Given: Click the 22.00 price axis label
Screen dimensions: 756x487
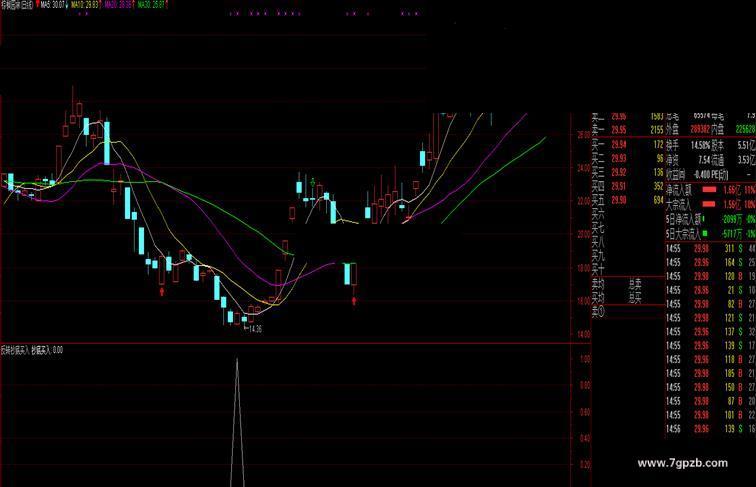Looking at the screenshot, I should click(584, 201).
